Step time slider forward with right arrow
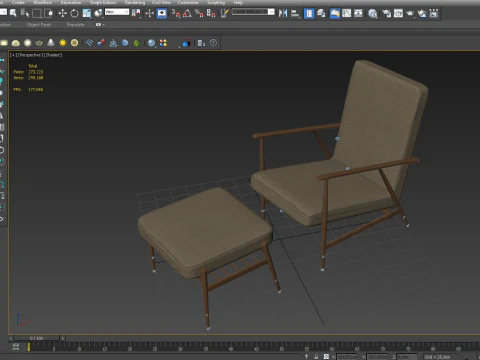 pyautogui.click(x=63, y=338)
